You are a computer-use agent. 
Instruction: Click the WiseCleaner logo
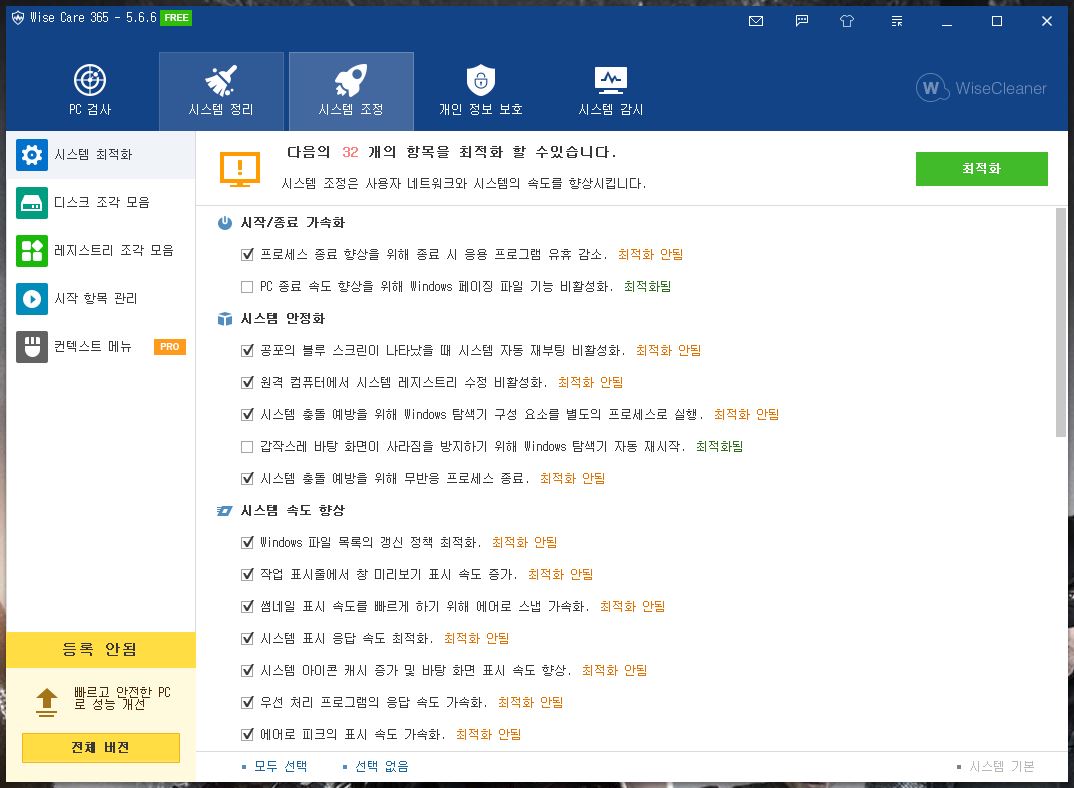pos(981,88)
